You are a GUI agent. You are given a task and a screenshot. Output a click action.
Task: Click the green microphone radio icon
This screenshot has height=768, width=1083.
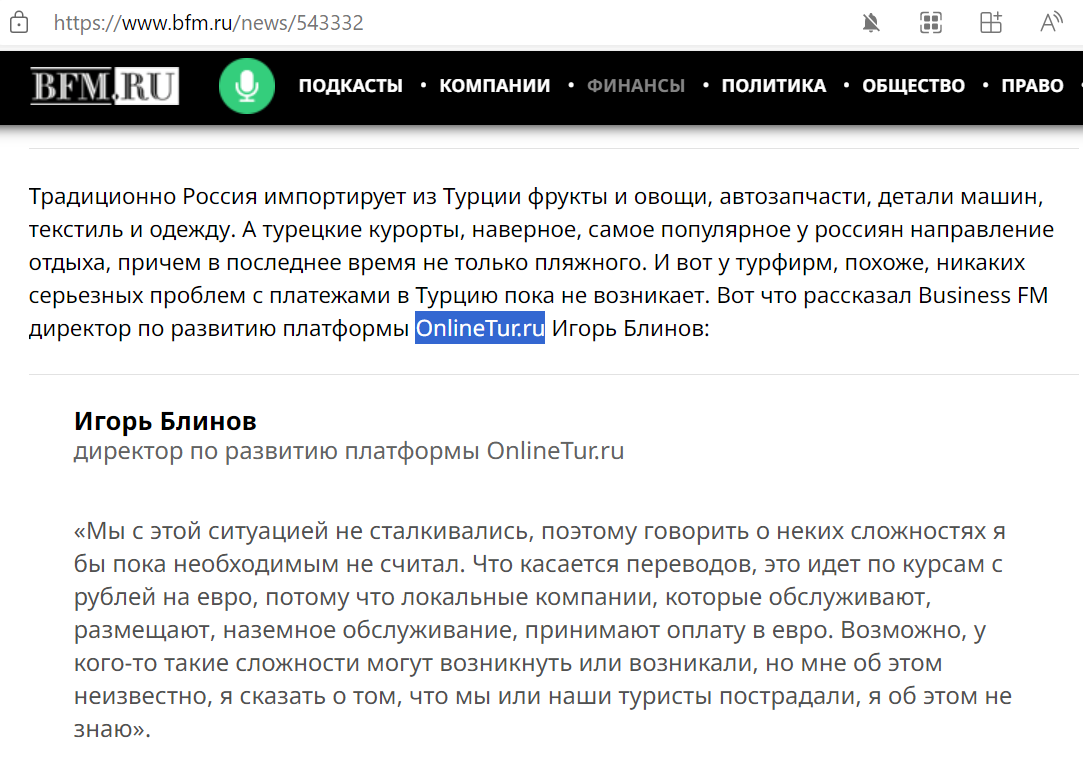246,86
